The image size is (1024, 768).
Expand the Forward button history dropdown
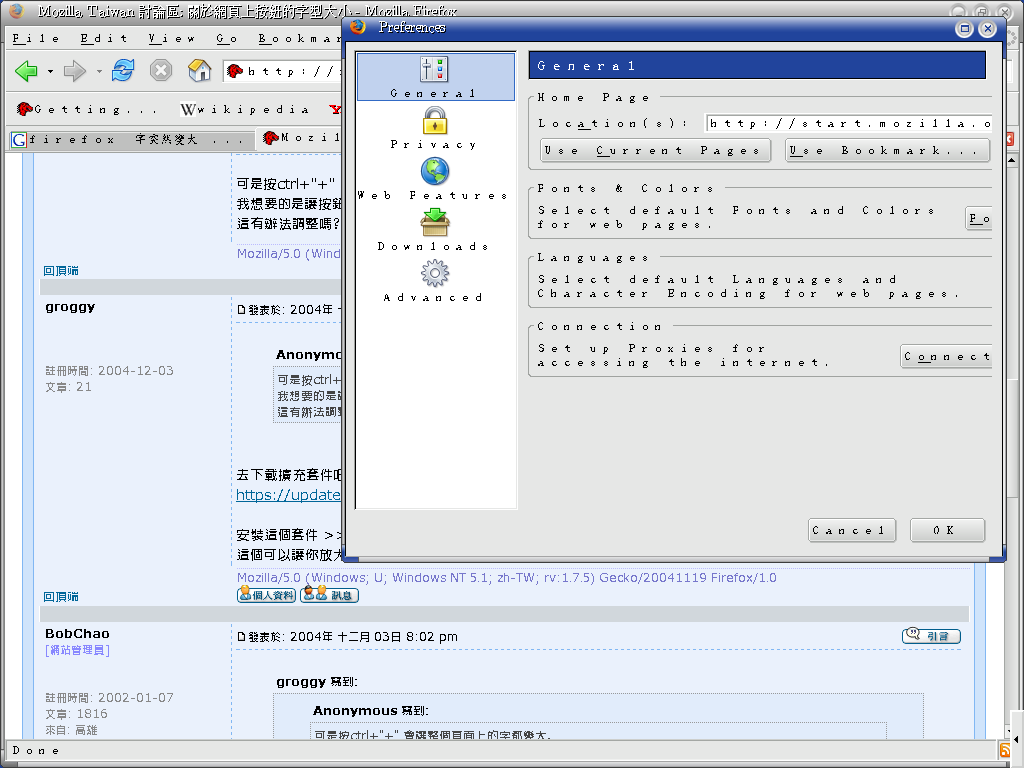point(99,72)
